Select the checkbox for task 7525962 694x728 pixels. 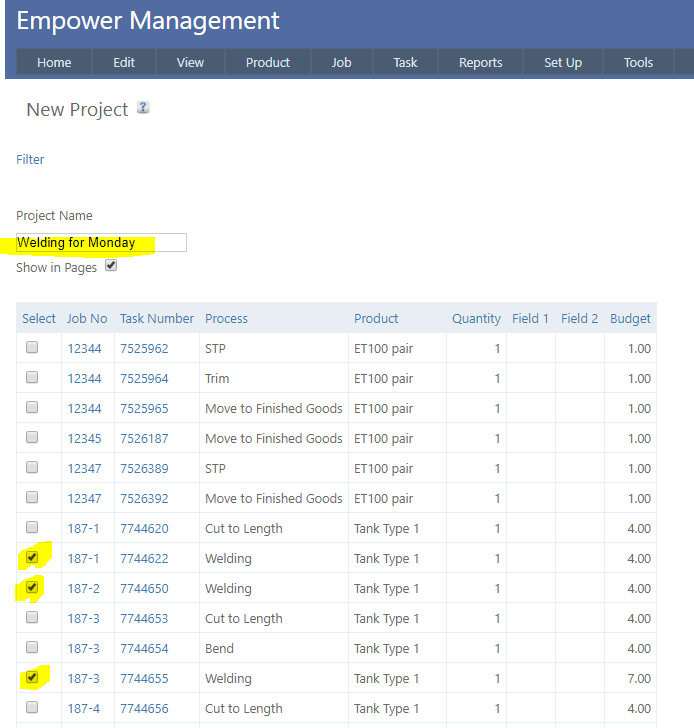coord(32,347)
